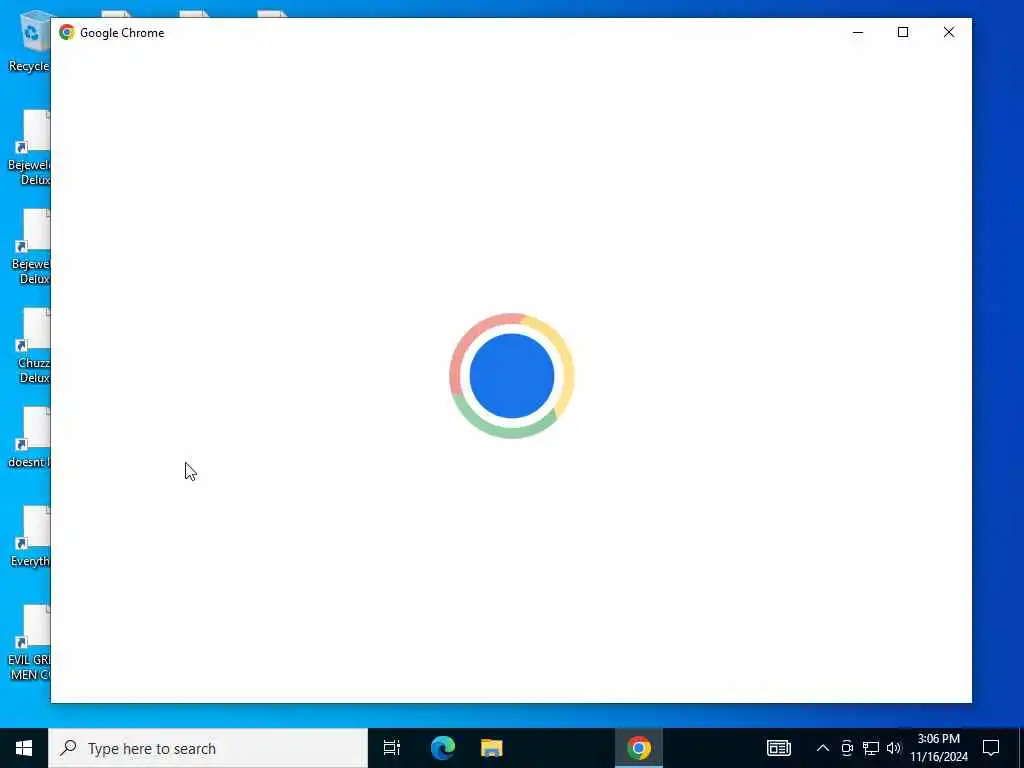The image size is (1024, 768).
Task: Select the 'doesnt' desktop shortcut
Action: click(x=28, y=438)
